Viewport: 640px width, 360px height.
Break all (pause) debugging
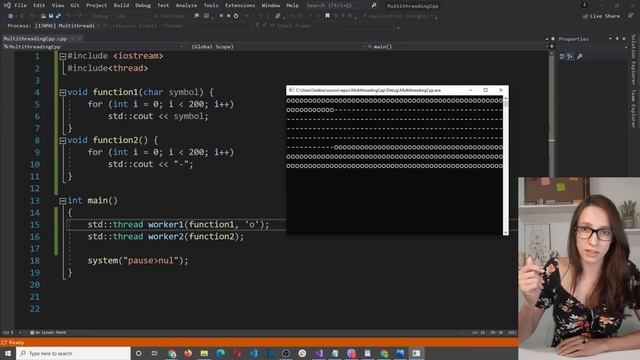pyautogui.click(x=221, y=16)
